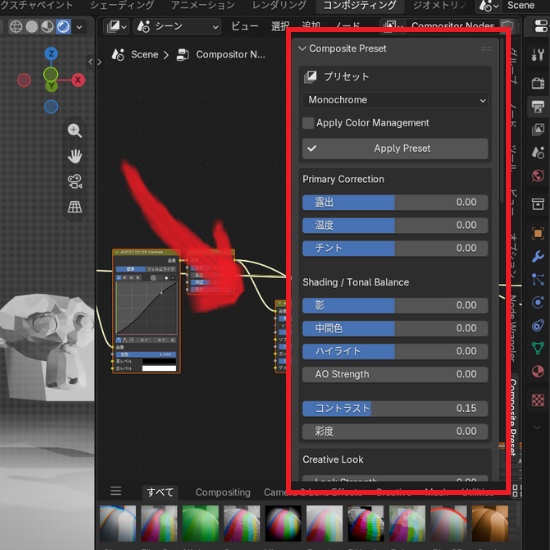Open the node editor type selector
Image resolution: width=550 pixels, height=550 pixels.
click(x=117, y=26)
